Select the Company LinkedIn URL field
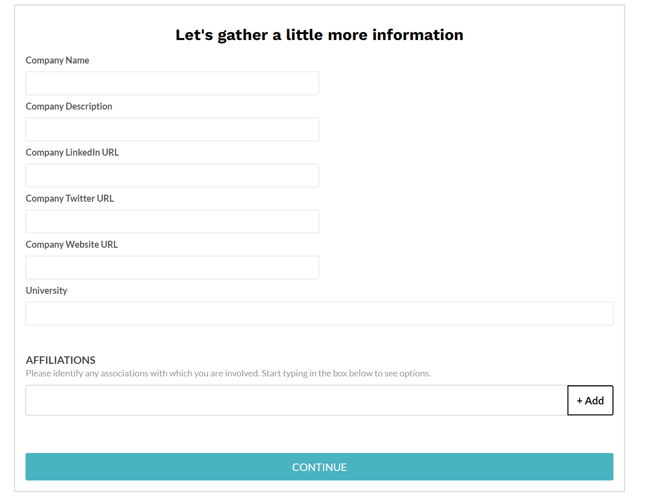Screen dimensions: 647x496 coord(172,175)
